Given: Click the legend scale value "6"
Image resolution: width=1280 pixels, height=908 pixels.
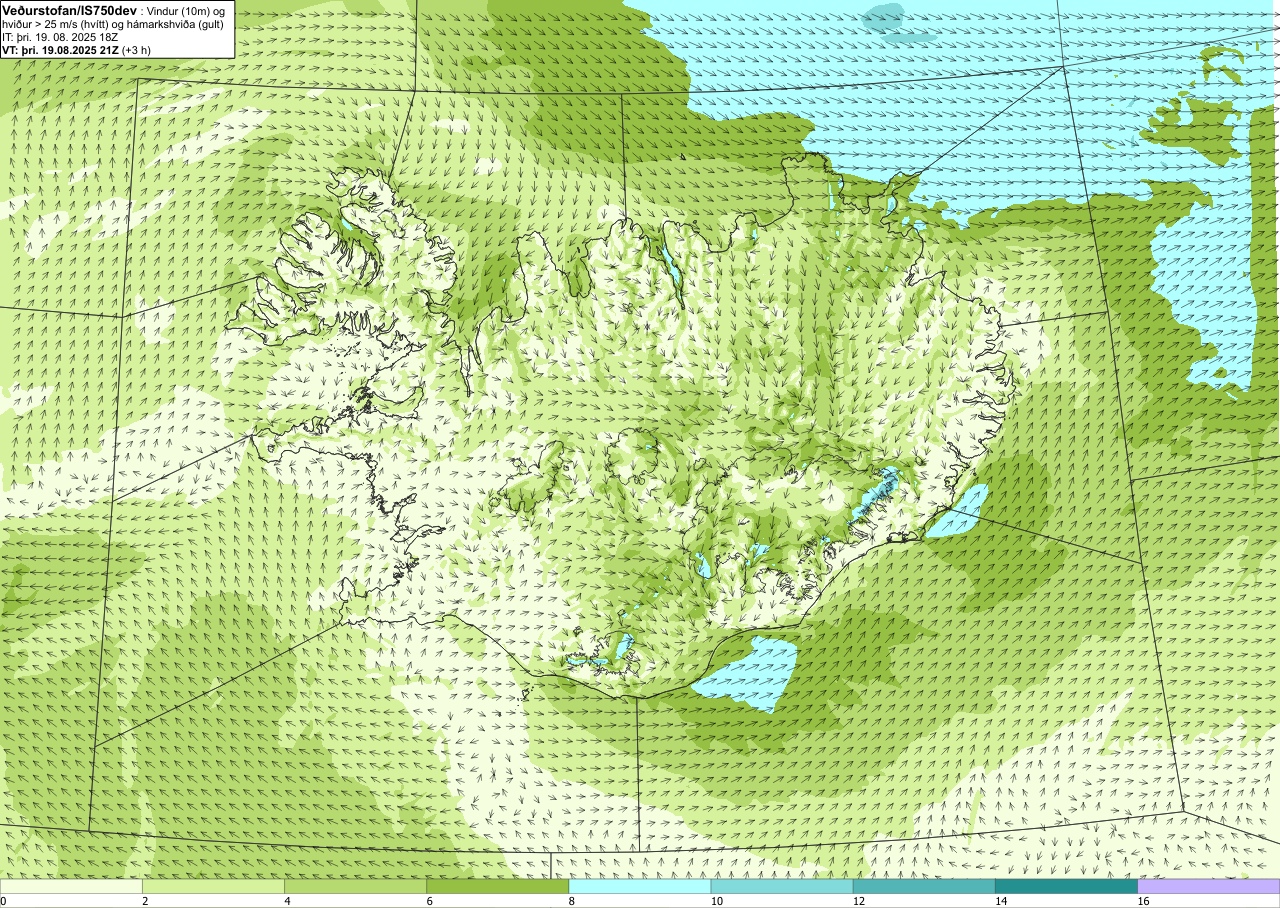Looking at the screenshot, I should point(430,901).
